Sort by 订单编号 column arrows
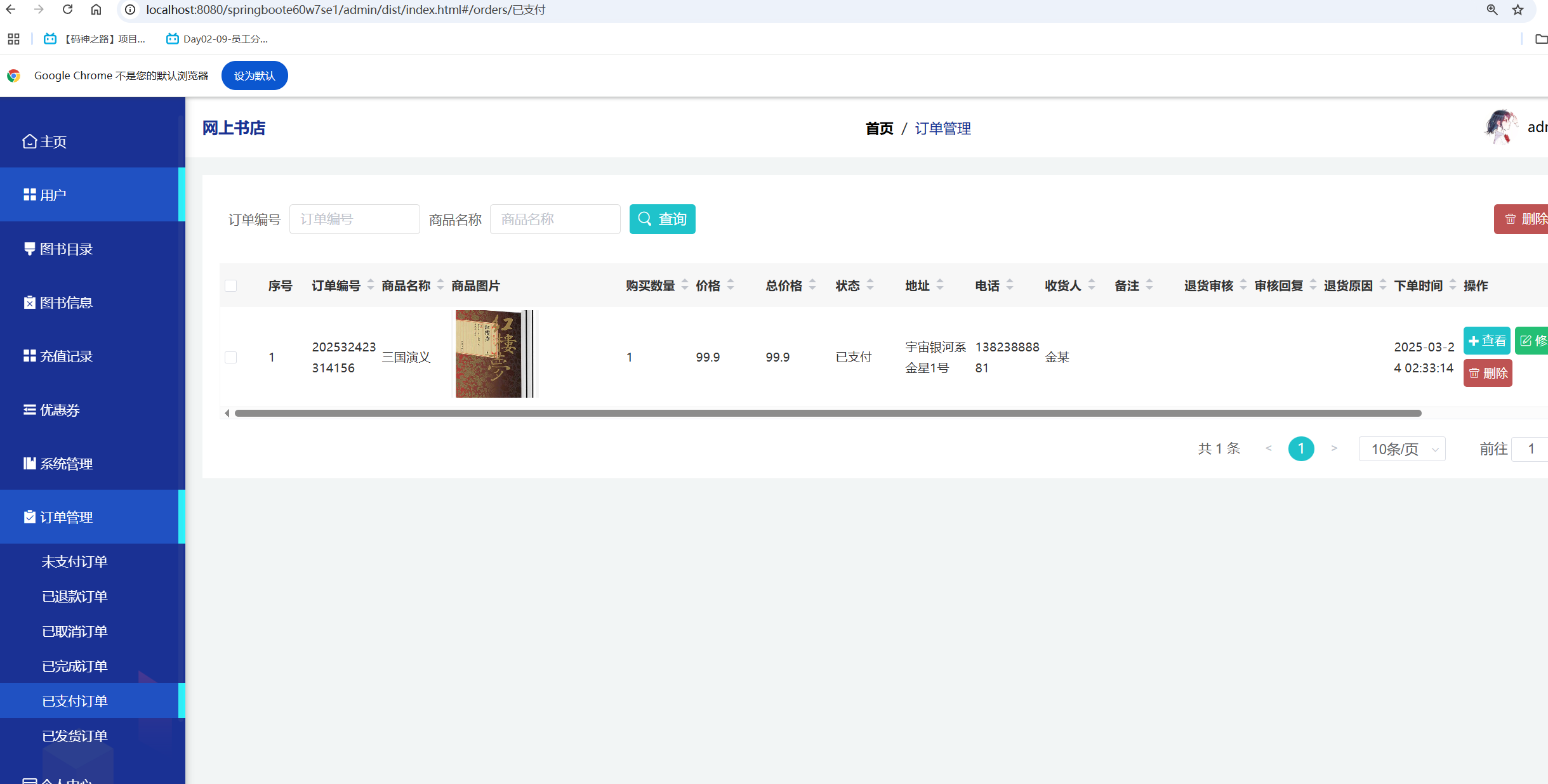1548x784 pixels. tap(371, 285)
